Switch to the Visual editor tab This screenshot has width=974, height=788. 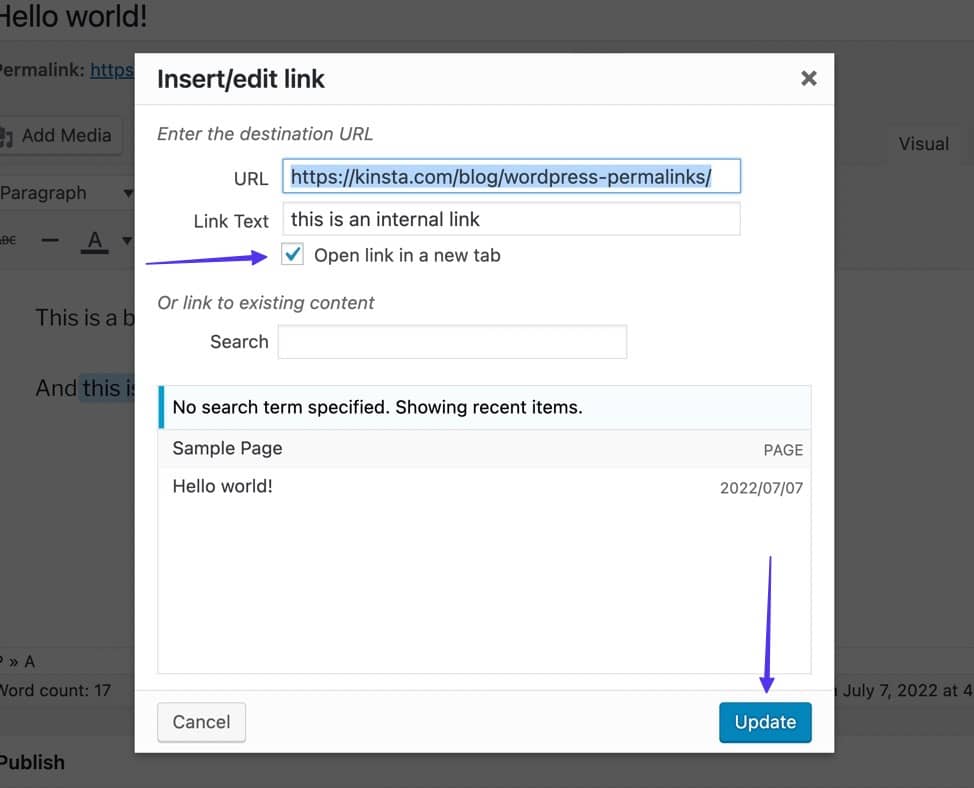(922, 144)
